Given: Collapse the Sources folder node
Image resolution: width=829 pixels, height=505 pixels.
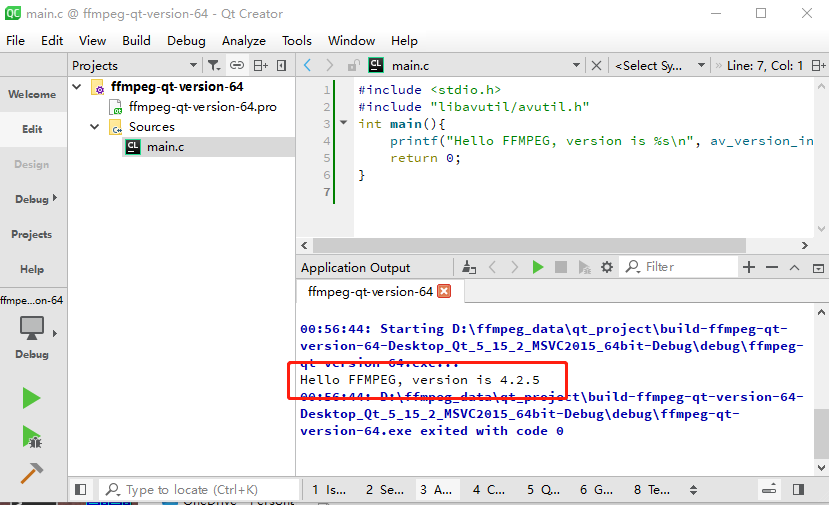Looking at the screenshot, I should tap(95, 126).
